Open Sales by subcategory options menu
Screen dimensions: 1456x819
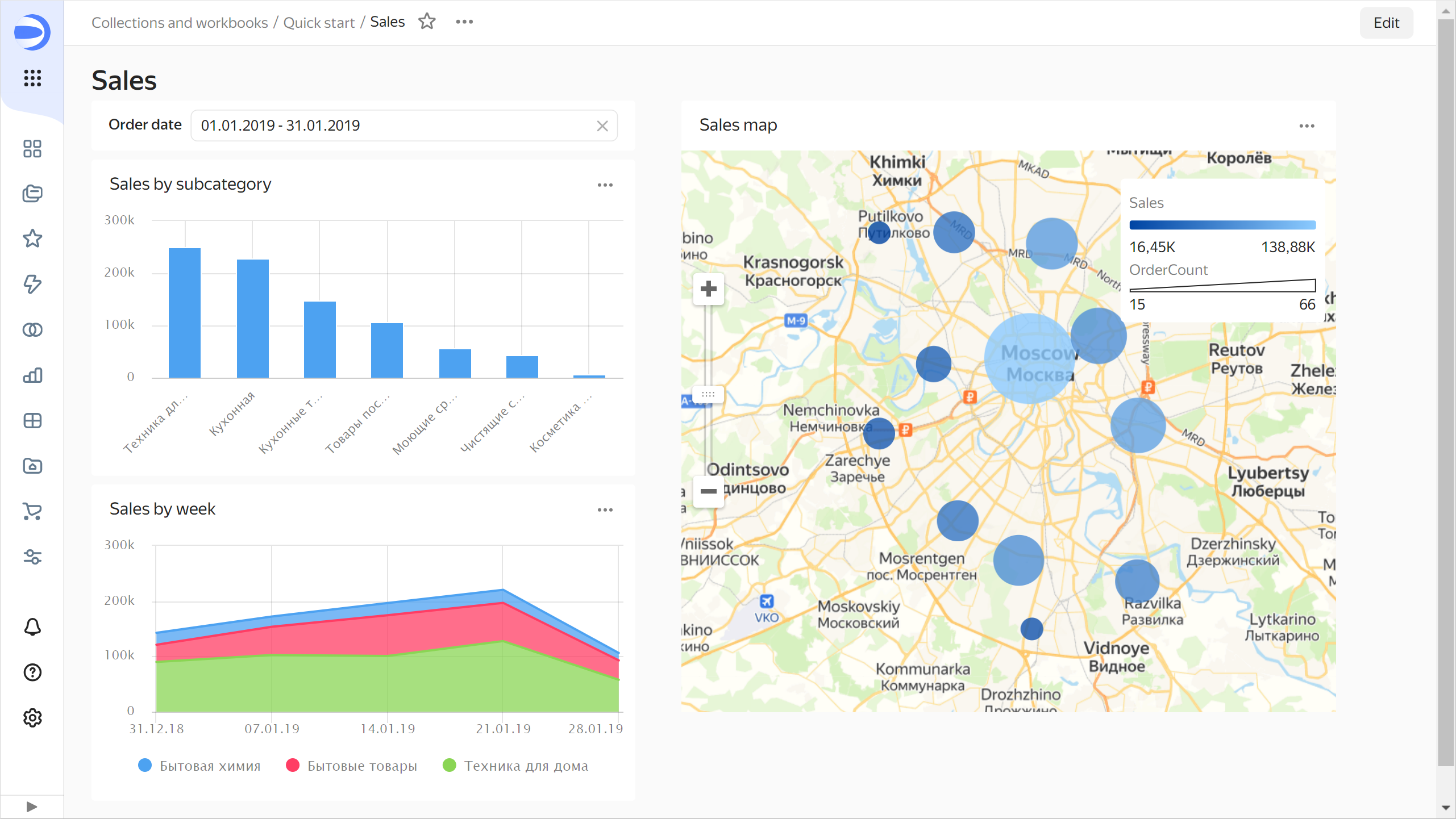tap(605, 185)
